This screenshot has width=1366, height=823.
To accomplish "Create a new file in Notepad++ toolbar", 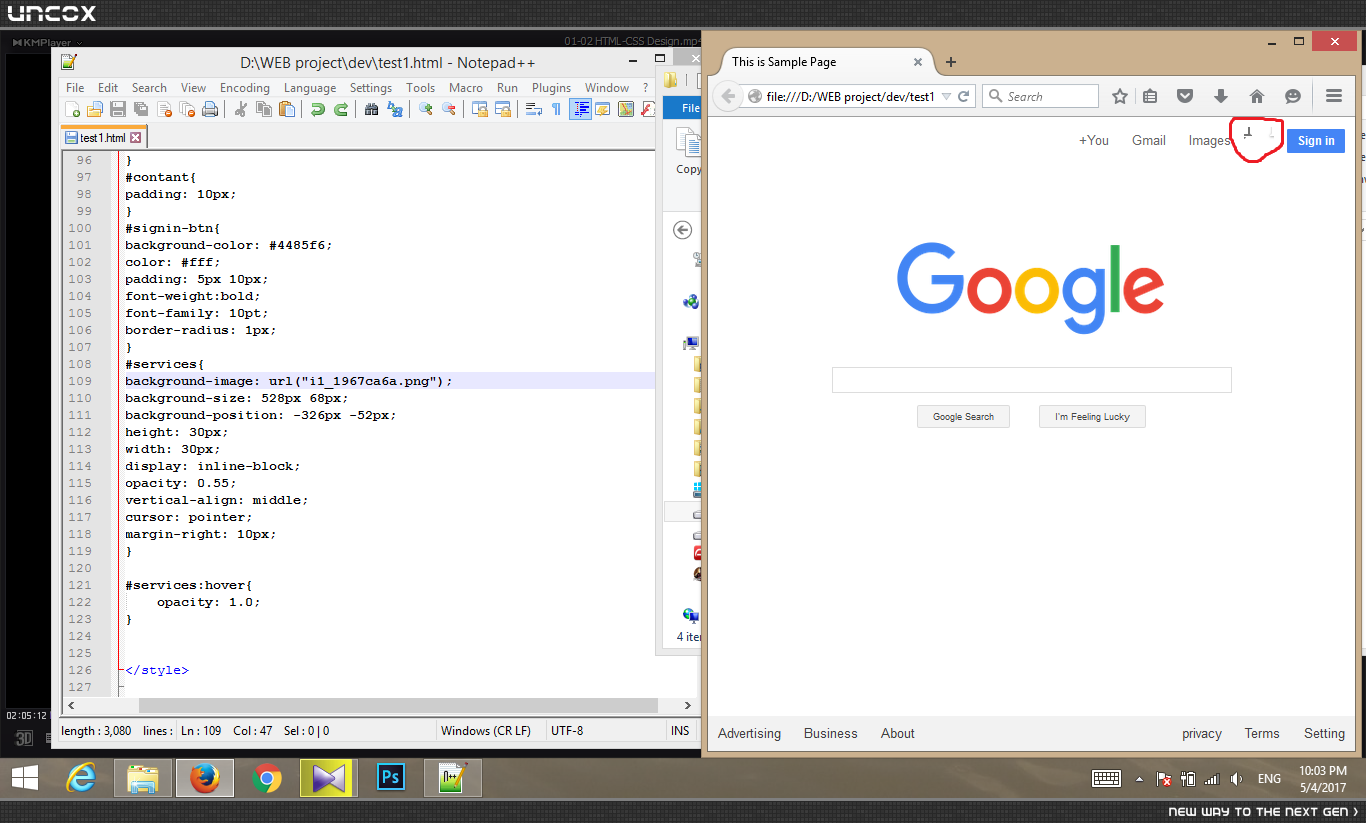I will click(73, 110).
